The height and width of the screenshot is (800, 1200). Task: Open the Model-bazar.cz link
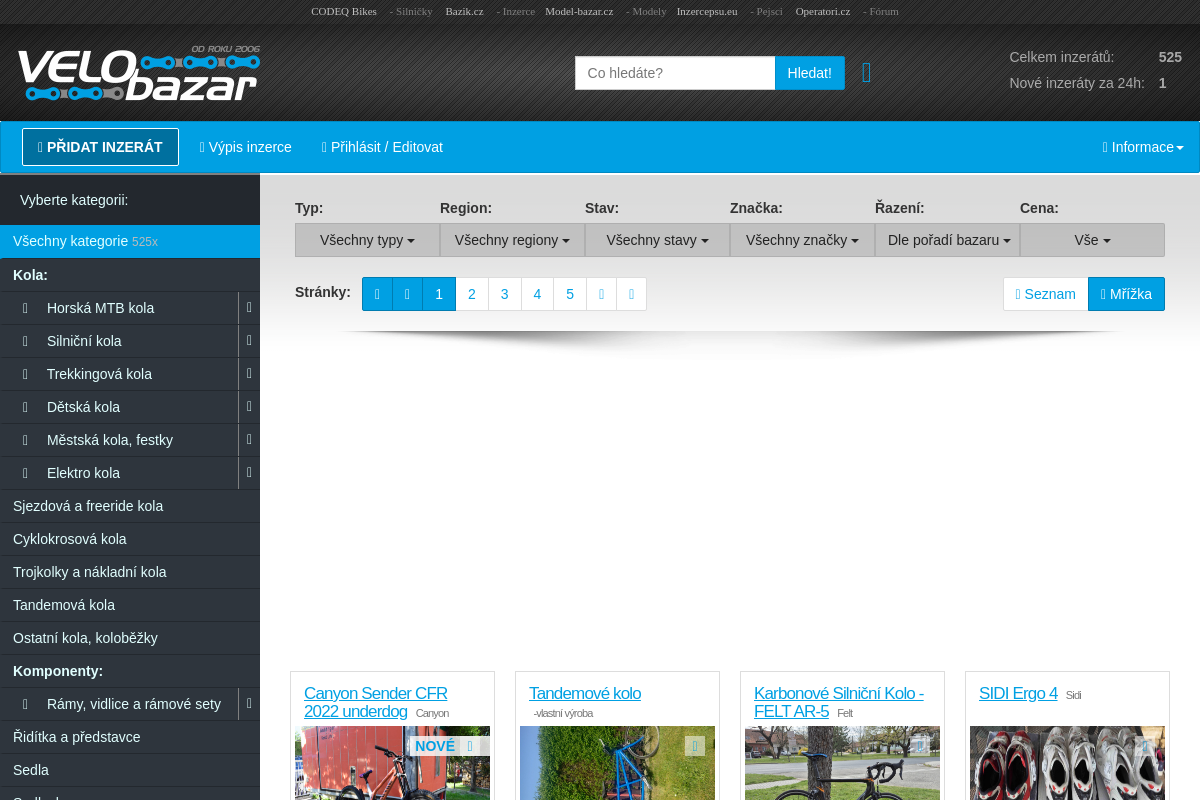[579, 11]
